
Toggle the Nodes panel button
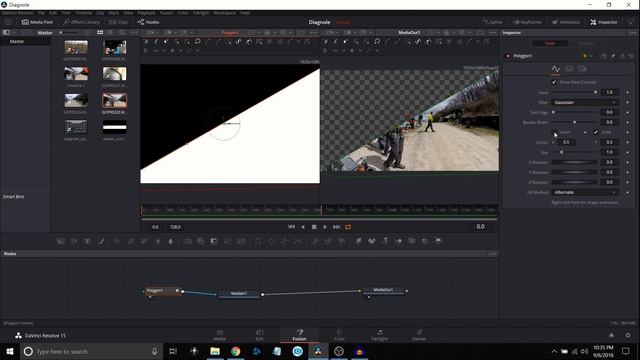tap(149, 22)
